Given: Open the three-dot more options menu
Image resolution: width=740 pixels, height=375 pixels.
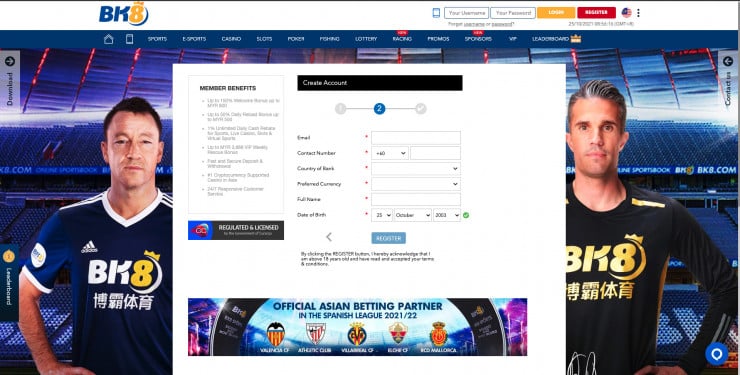Looking at the screenshot, I should coord(638,13).
